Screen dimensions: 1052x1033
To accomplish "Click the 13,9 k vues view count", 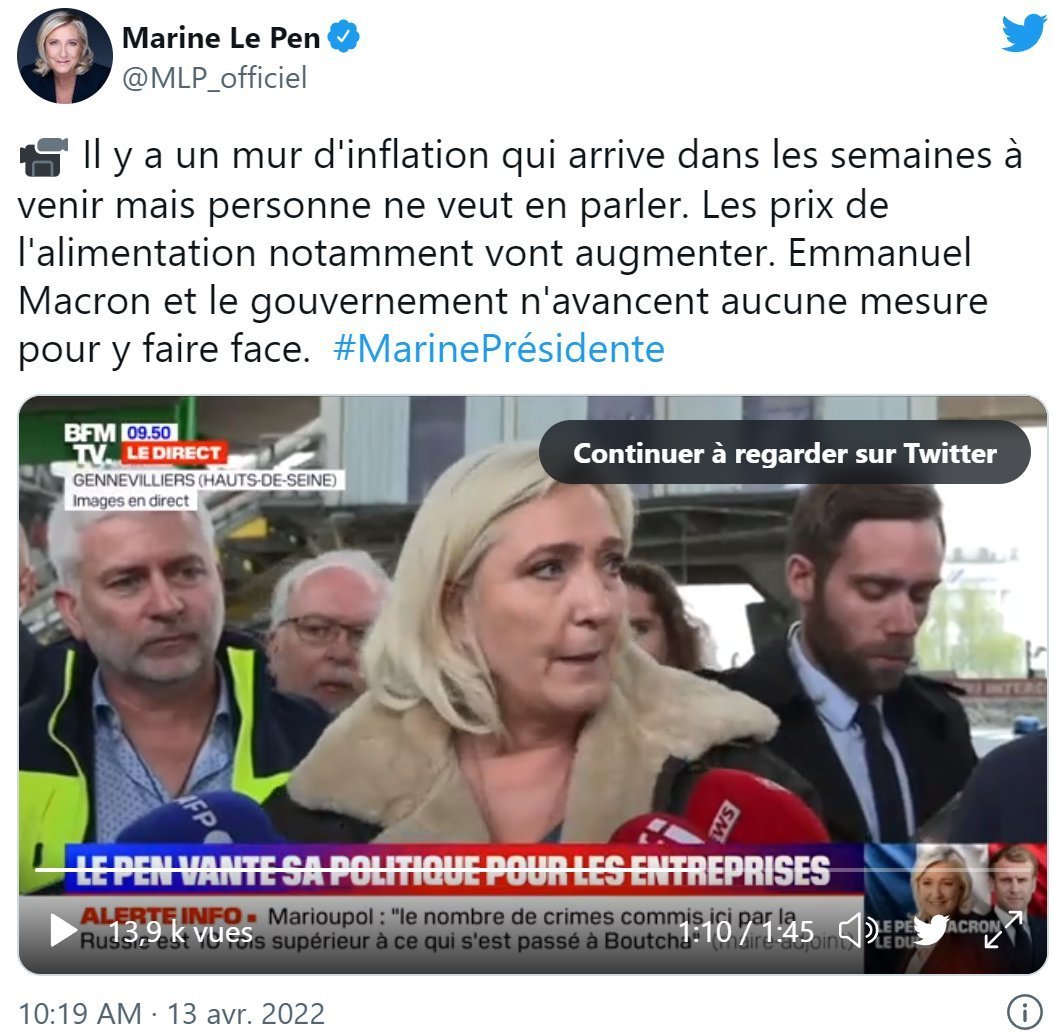I will coord(180,932).
